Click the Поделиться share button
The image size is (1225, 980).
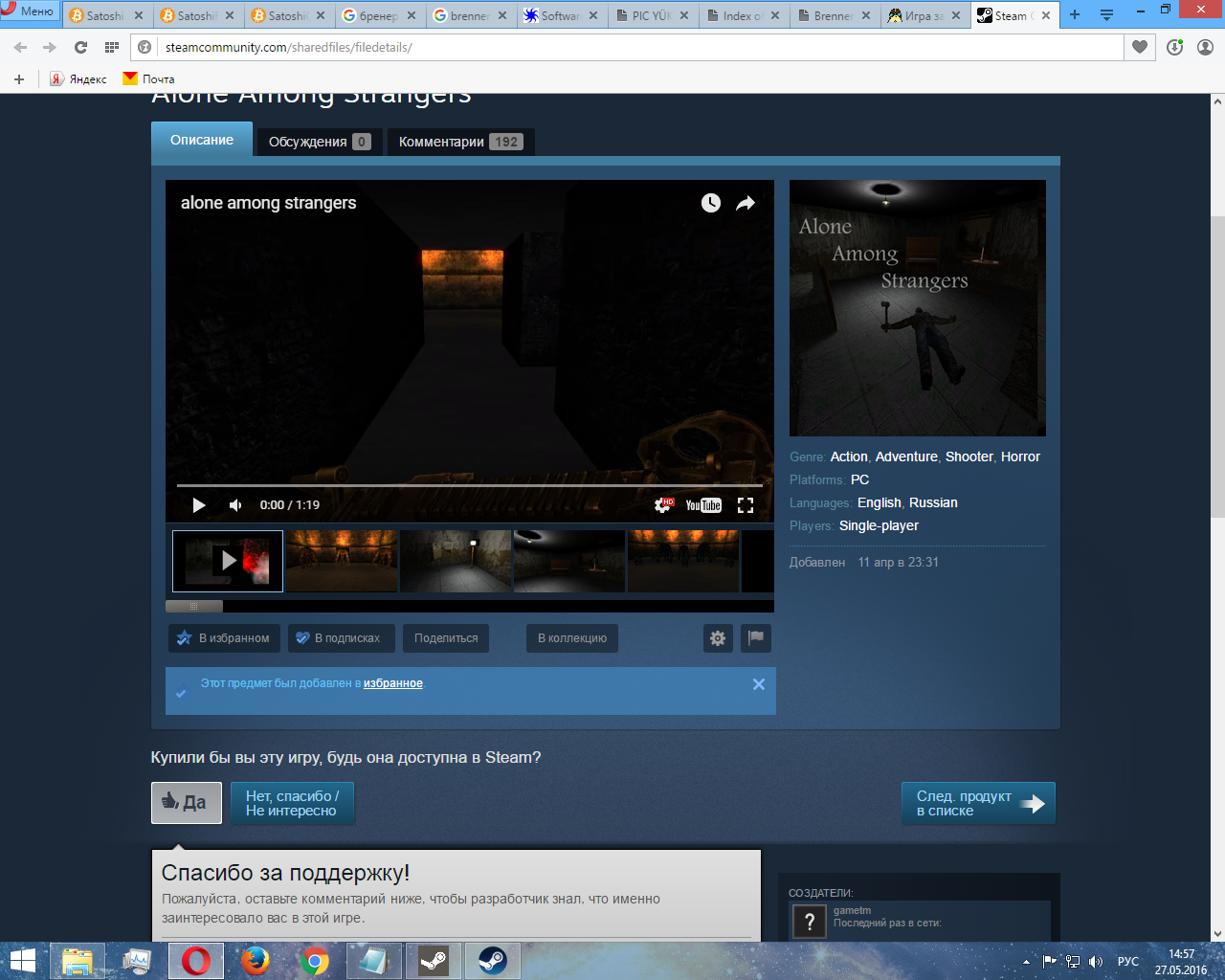pyautogui.click(x=446, y=638)
